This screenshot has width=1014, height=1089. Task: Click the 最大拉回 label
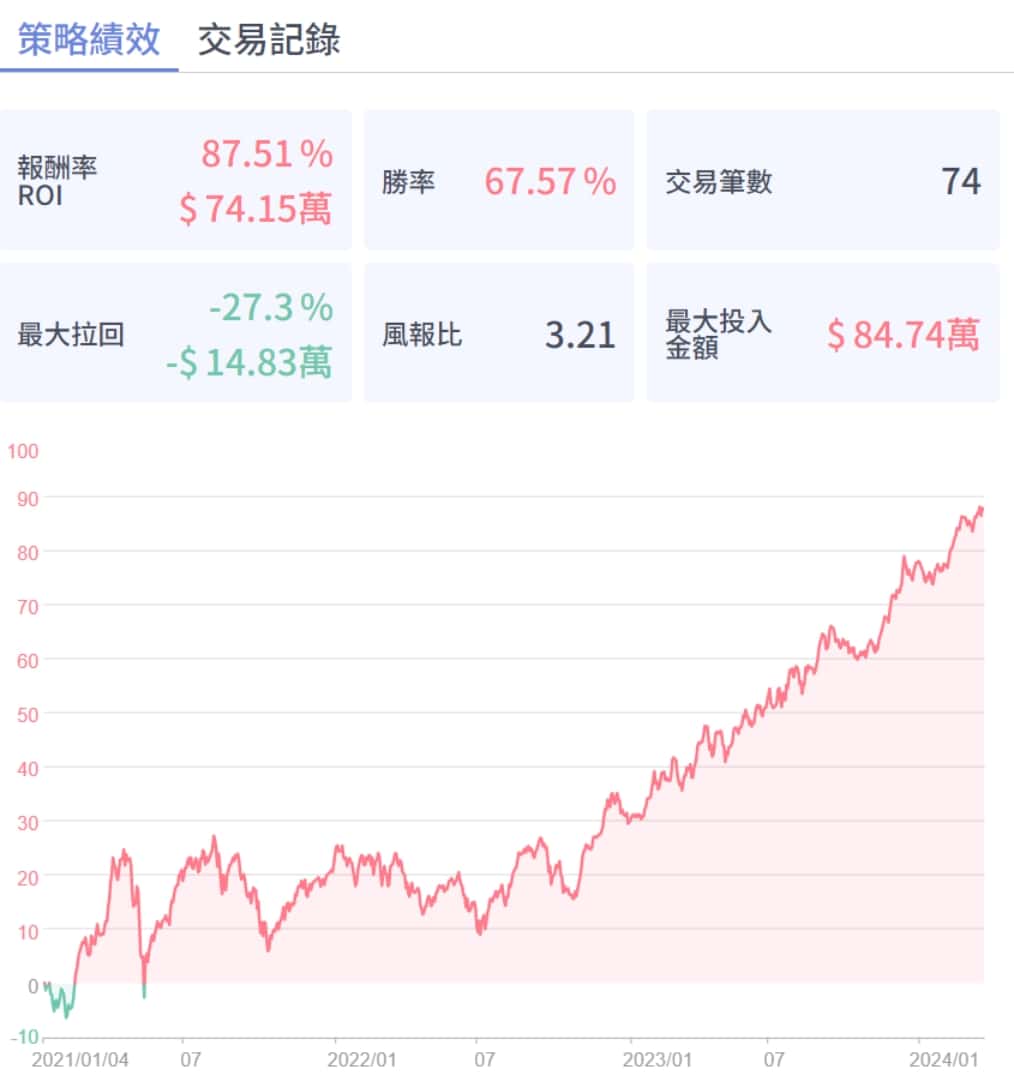pyautogui.click(x=71, y=334)
